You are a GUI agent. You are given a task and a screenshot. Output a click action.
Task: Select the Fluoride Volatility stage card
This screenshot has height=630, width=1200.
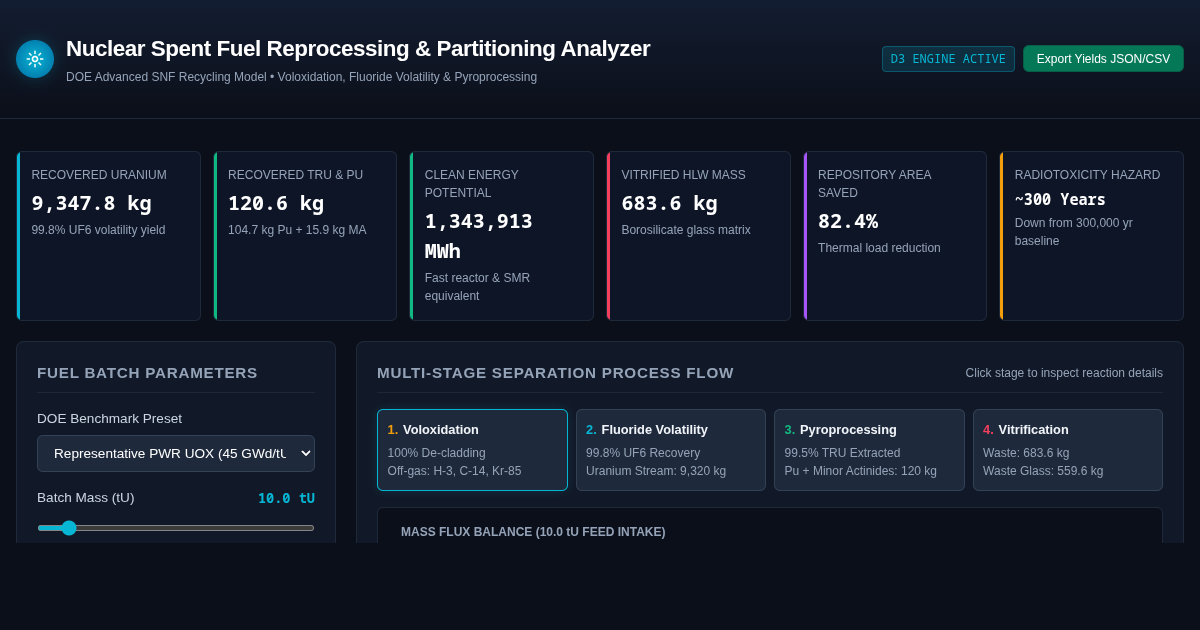671,450
